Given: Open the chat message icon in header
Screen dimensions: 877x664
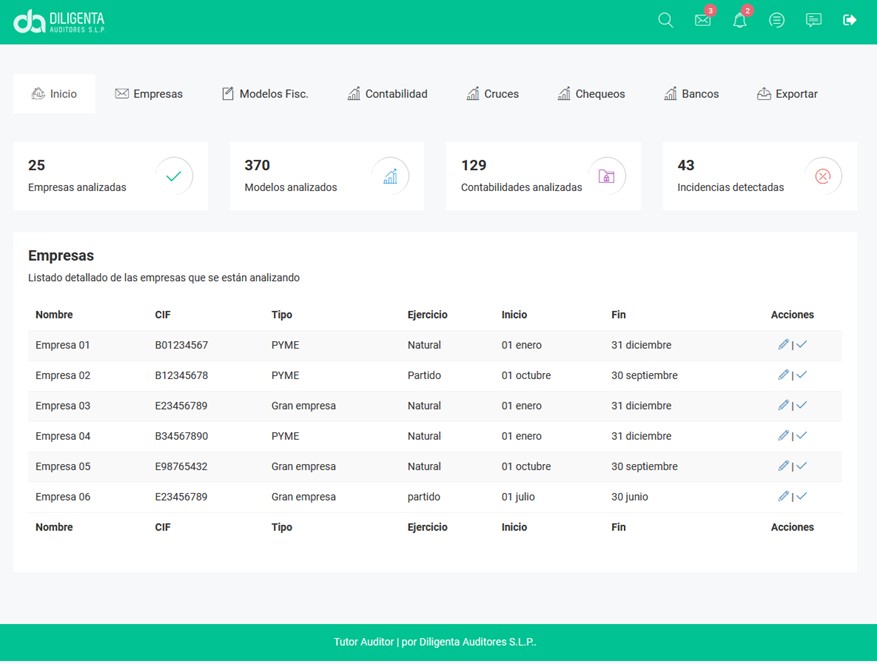Looking at the screenshot, I should tap(814, 20).
